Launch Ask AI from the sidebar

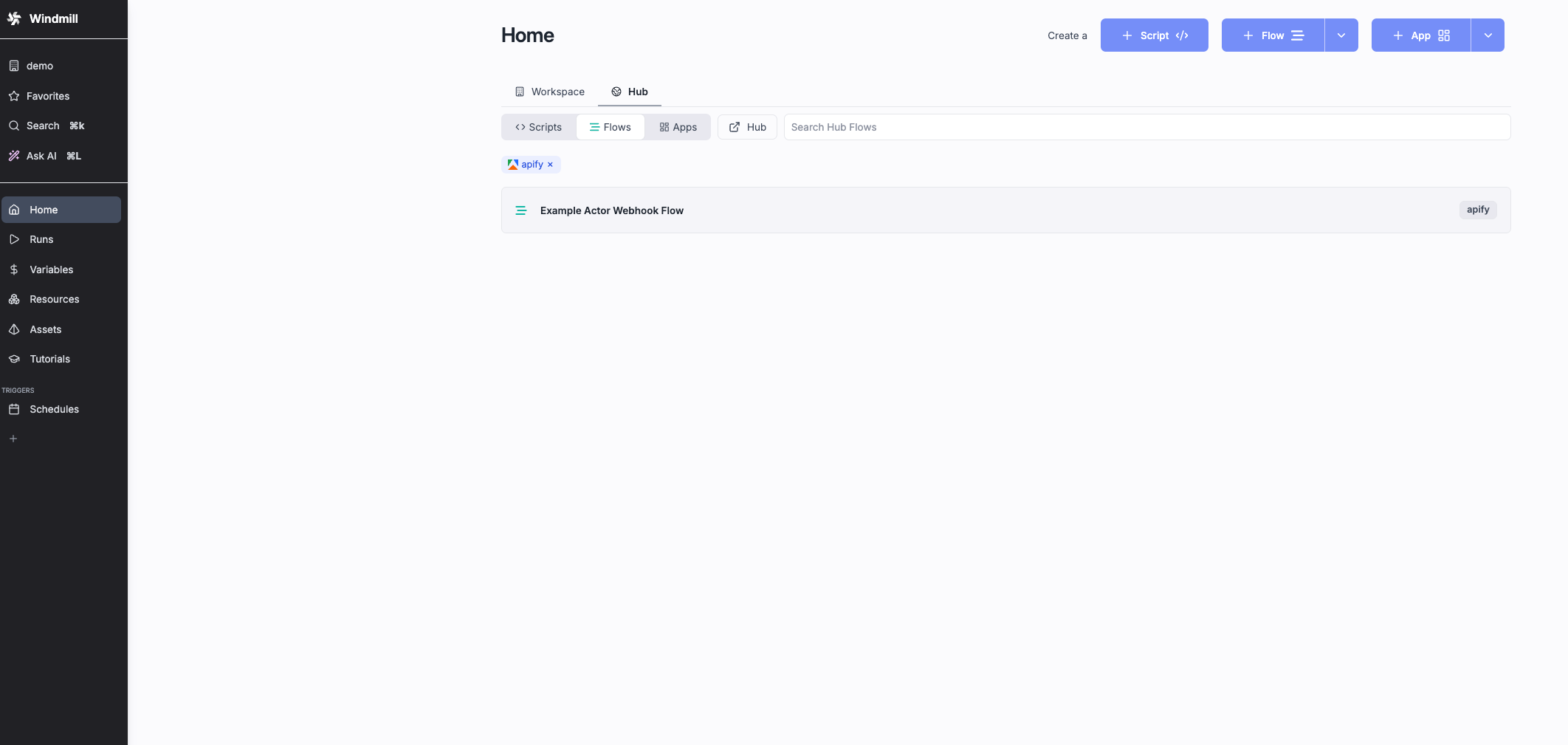41,156
